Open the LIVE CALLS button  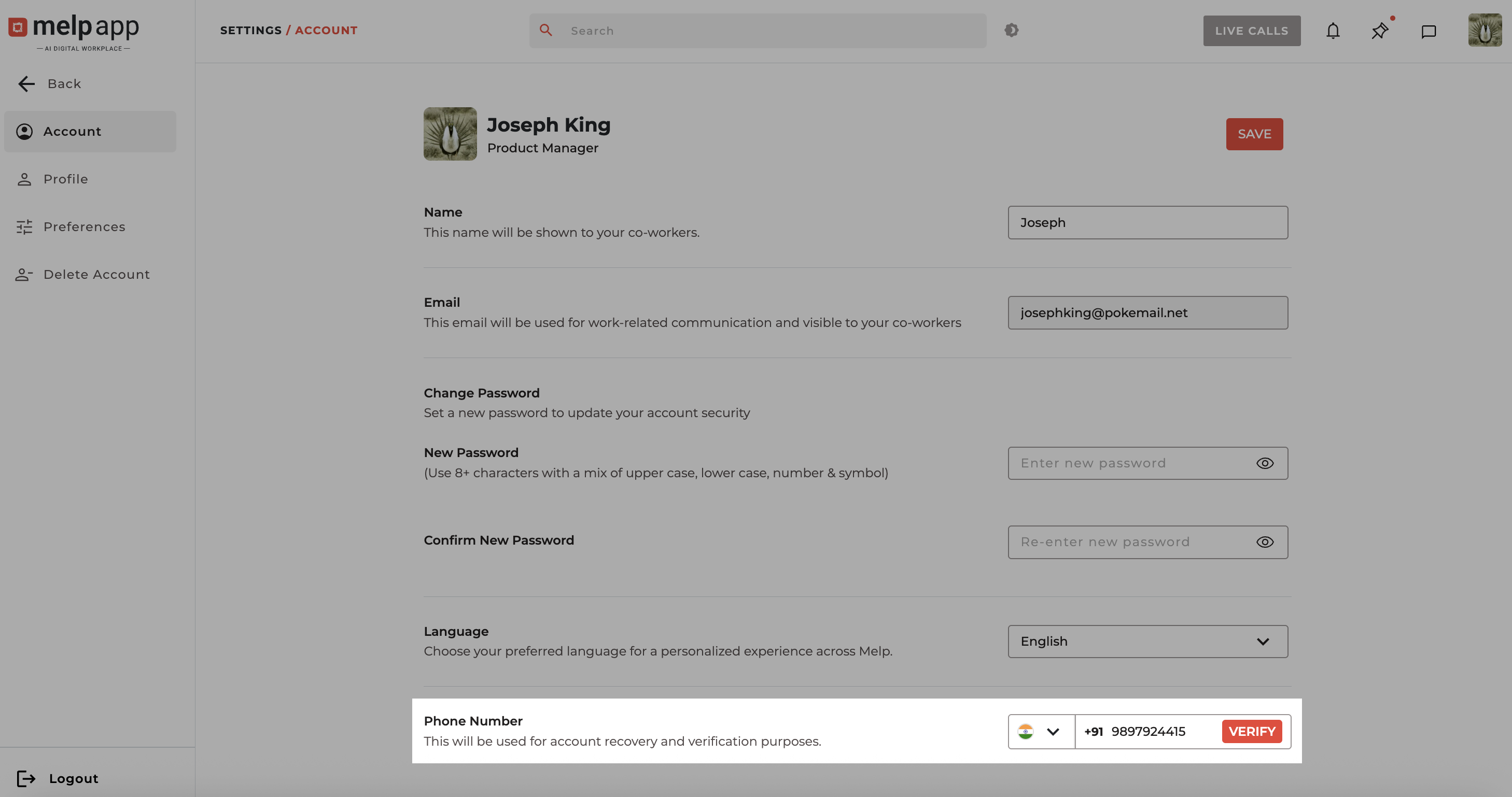1251,31
